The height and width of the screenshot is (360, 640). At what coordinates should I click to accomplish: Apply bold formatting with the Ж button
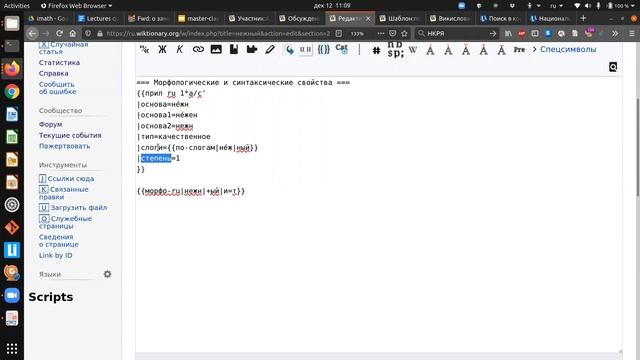[x=162, y=49]
